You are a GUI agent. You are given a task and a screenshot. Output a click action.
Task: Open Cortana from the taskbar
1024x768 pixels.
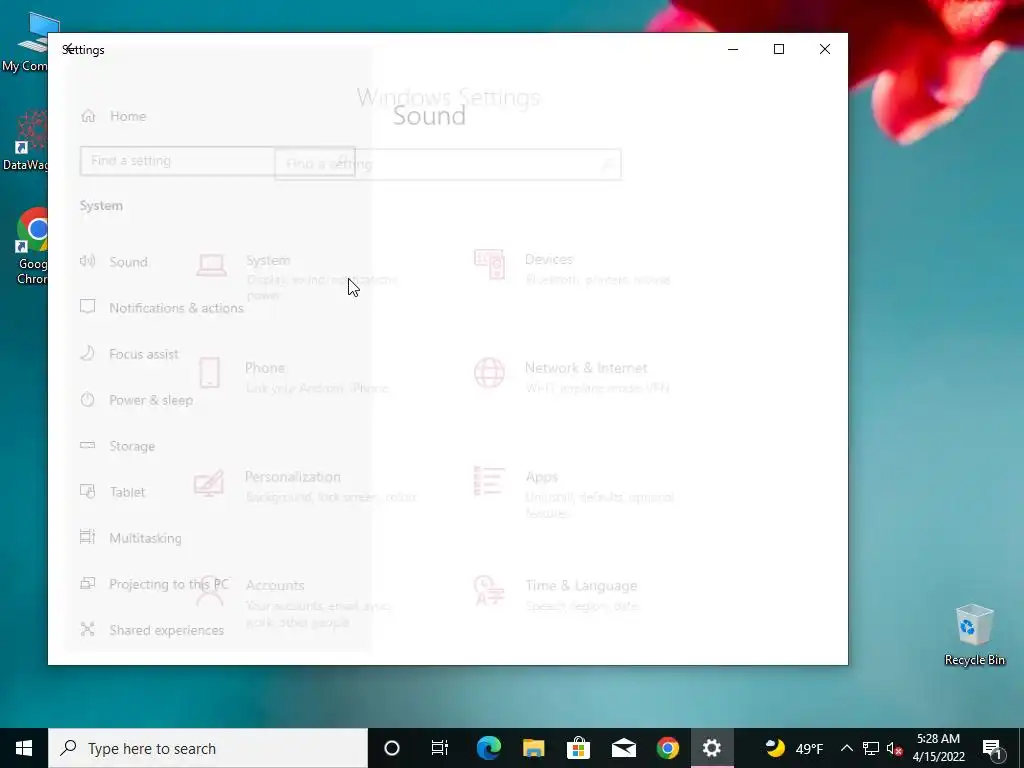tap(392, 748)
